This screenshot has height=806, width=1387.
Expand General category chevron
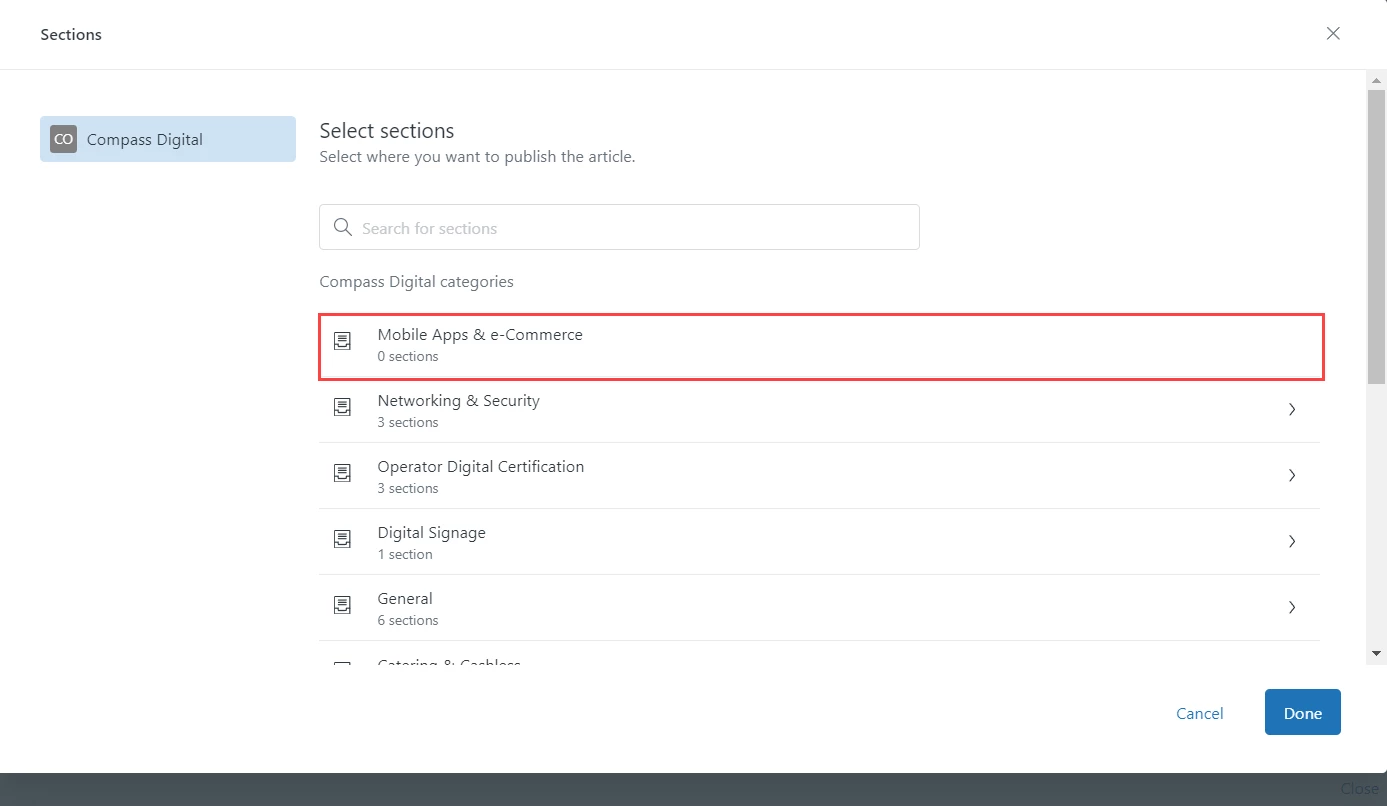click(1292, 607)
